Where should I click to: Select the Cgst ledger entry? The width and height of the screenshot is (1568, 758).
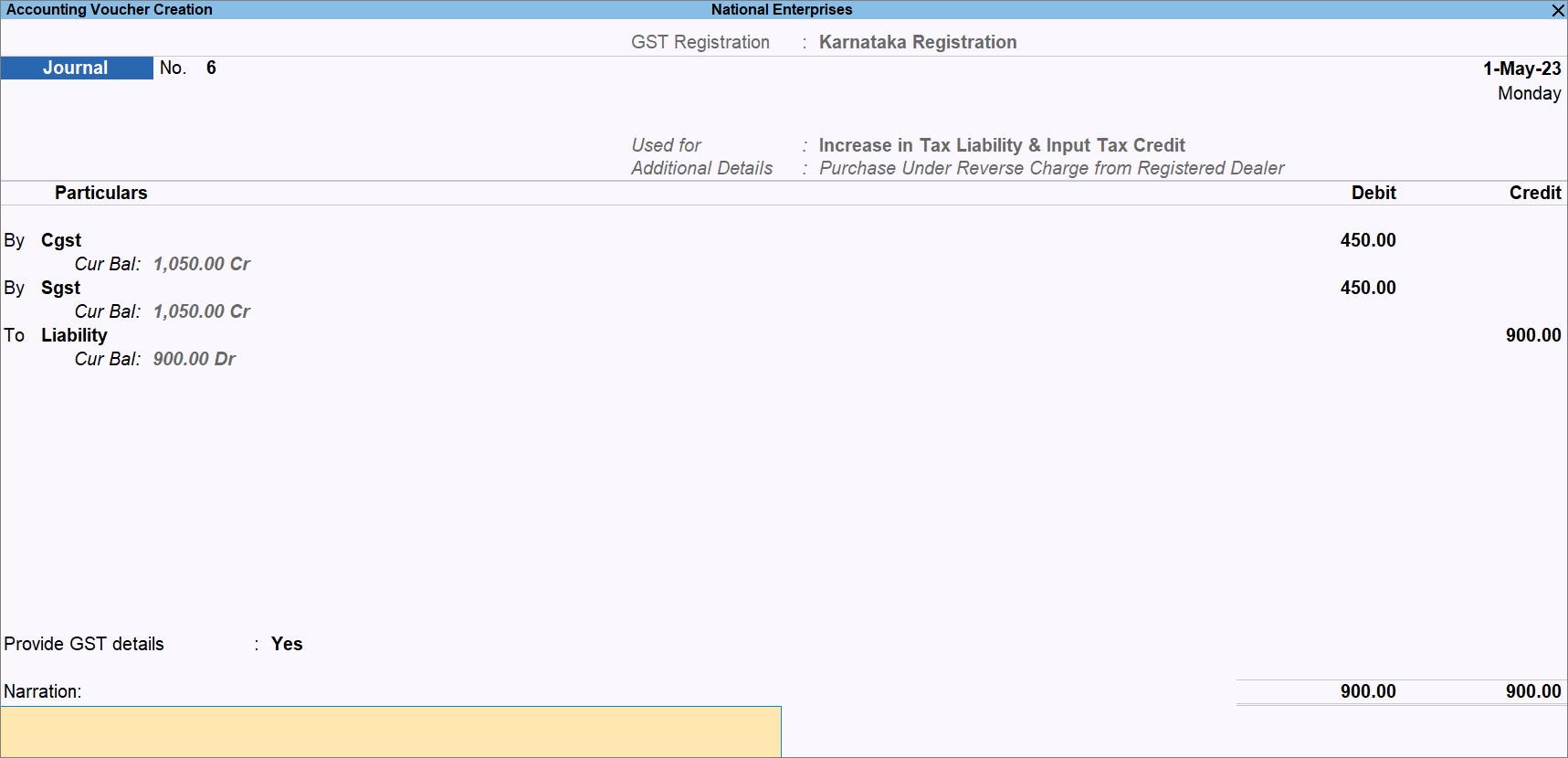pos(61,241)
